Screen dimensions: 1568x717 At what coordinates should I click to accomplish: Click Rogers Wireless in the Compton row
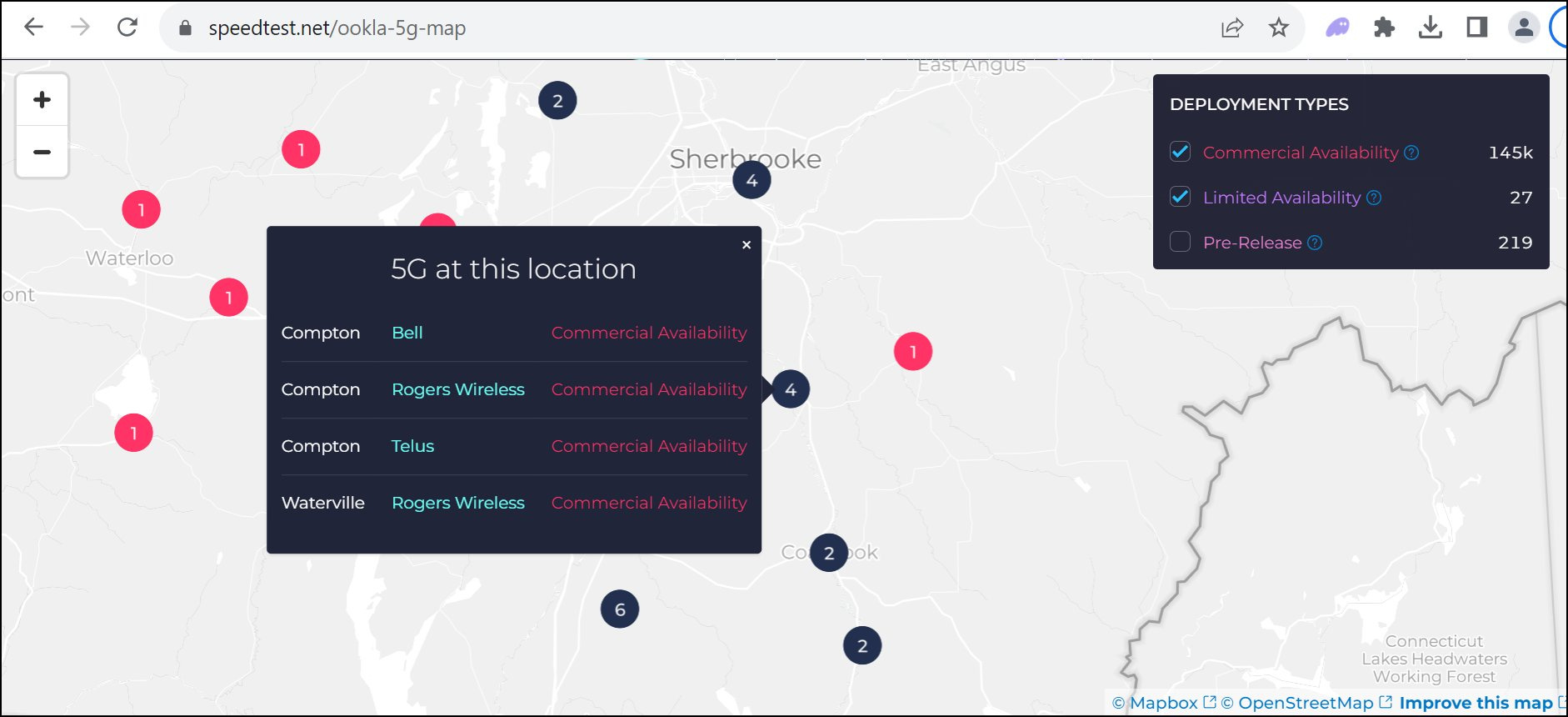point(458,389)
